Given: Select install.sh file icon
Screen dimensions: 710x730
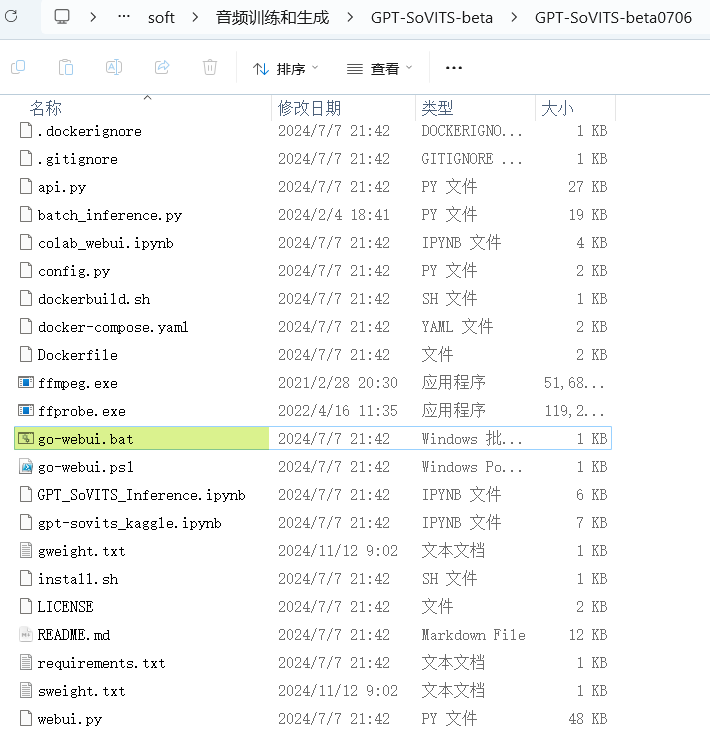Looking at the screenshot, I should coord(26,579).
